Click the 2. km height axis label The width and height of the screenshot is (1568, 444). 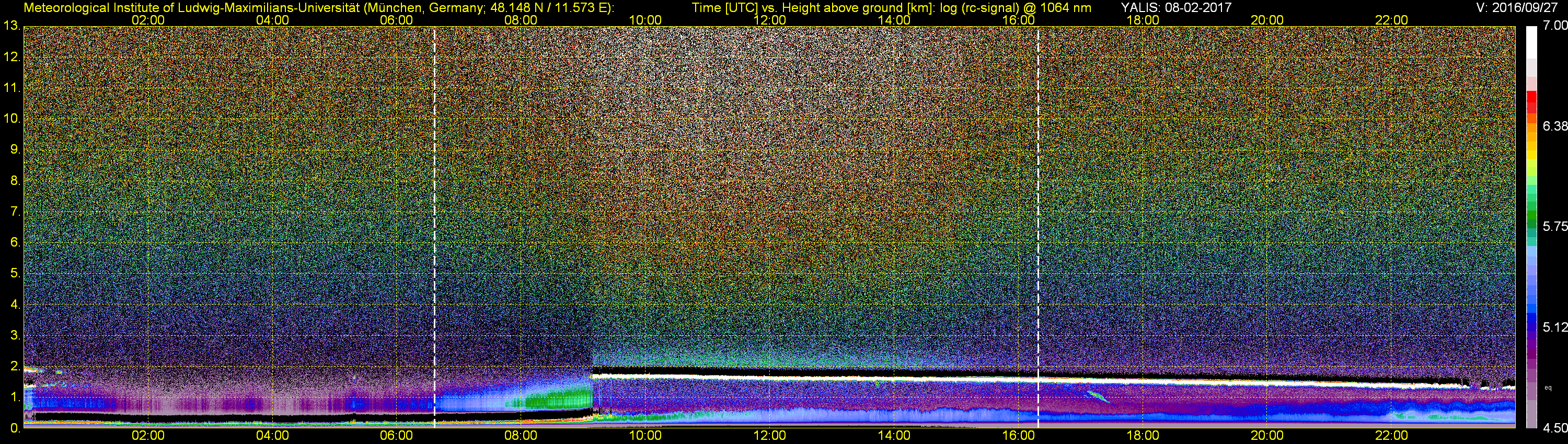(15, 366)
